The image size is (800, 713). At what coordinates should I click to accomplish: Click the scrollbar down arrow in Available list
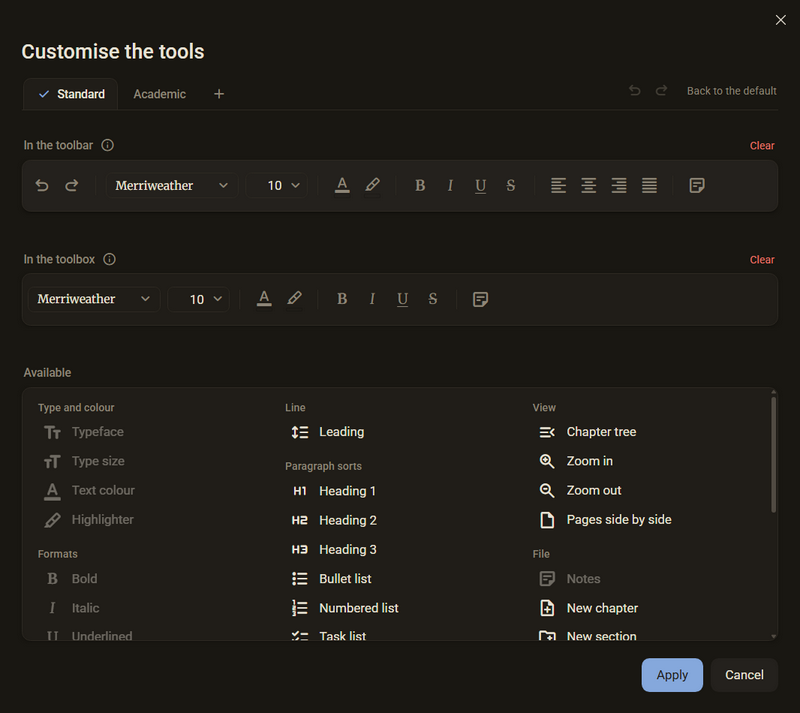(x=773, y=636)
